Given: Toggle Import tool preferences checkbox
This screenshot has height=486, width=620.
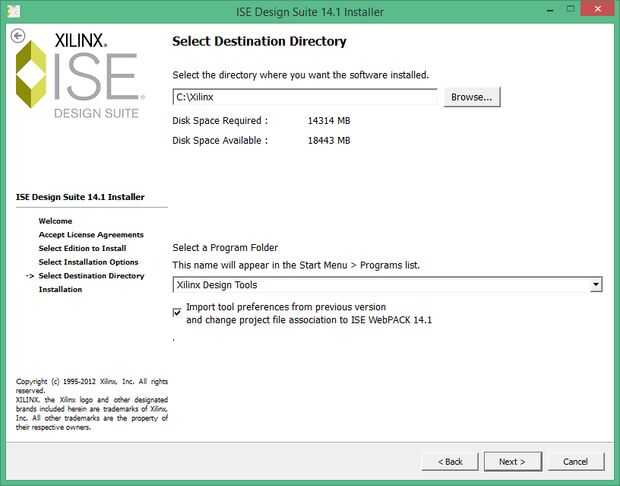Looking at the screenshot, I should click(x=177, y=313).
